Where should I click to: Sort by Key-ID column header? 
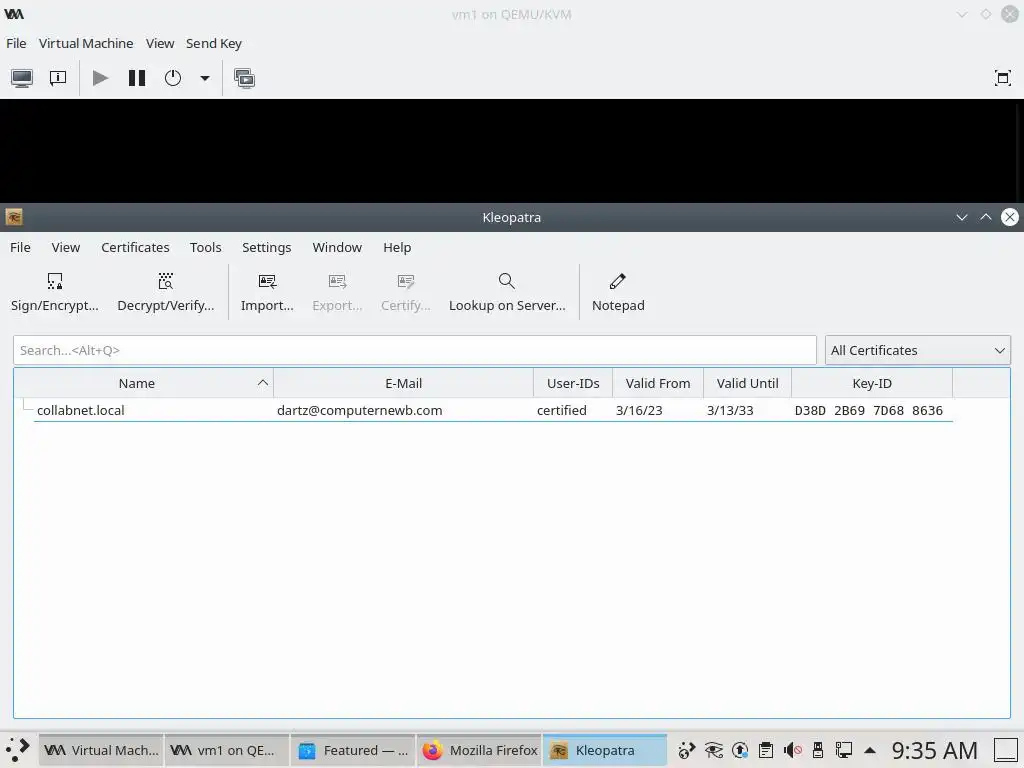[872, 383]
